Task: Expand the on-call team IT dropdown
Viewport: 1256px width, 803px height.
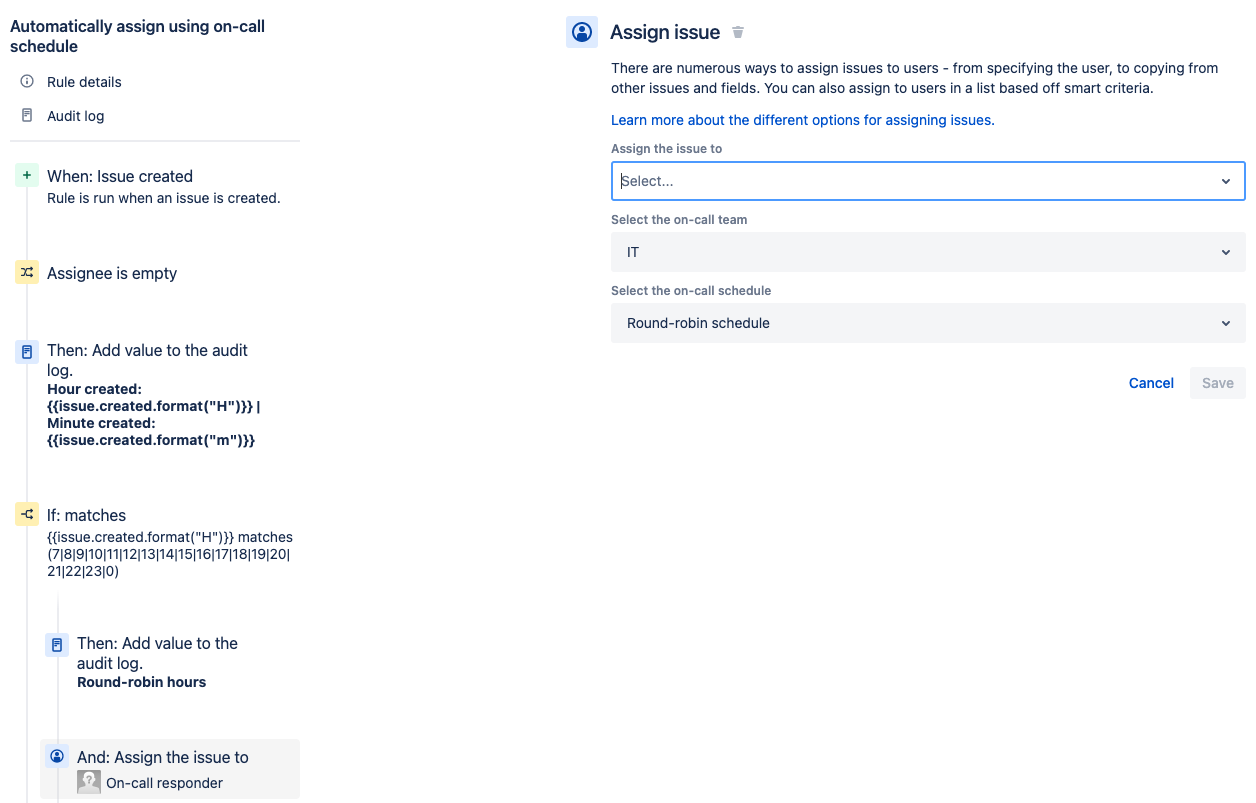Action: coord(928,252)
